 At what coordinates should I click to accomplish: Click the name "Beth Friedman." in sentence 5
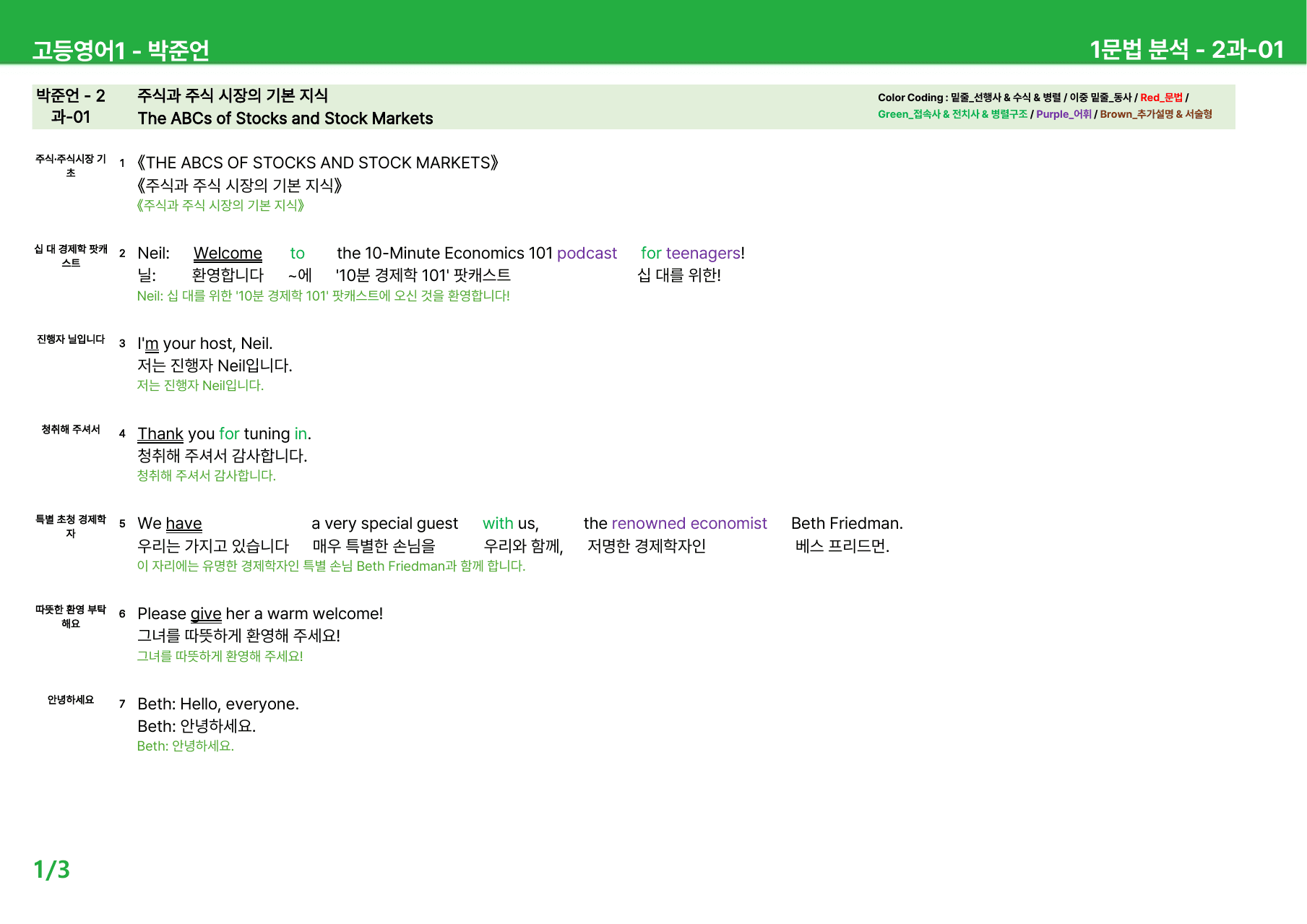847,524
